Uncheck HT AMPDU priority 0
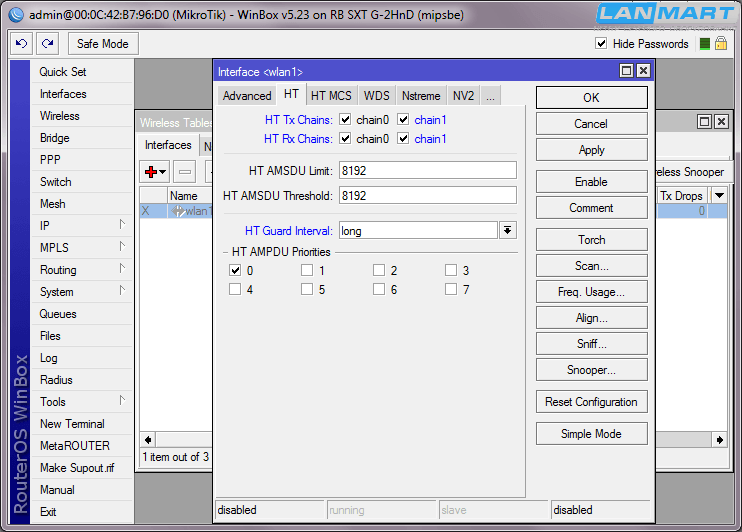 pos(235,270)
